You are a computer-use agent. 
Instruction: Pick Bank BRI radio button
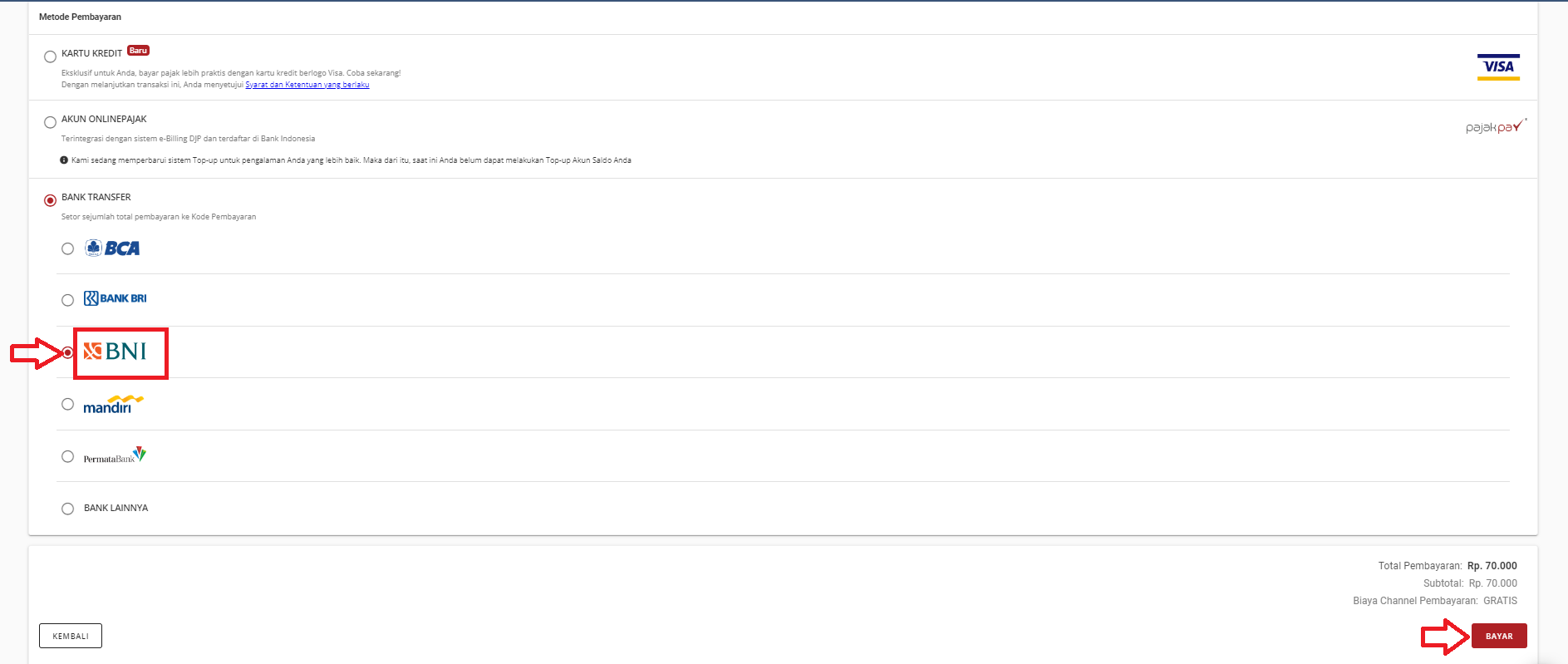point(67,300)
